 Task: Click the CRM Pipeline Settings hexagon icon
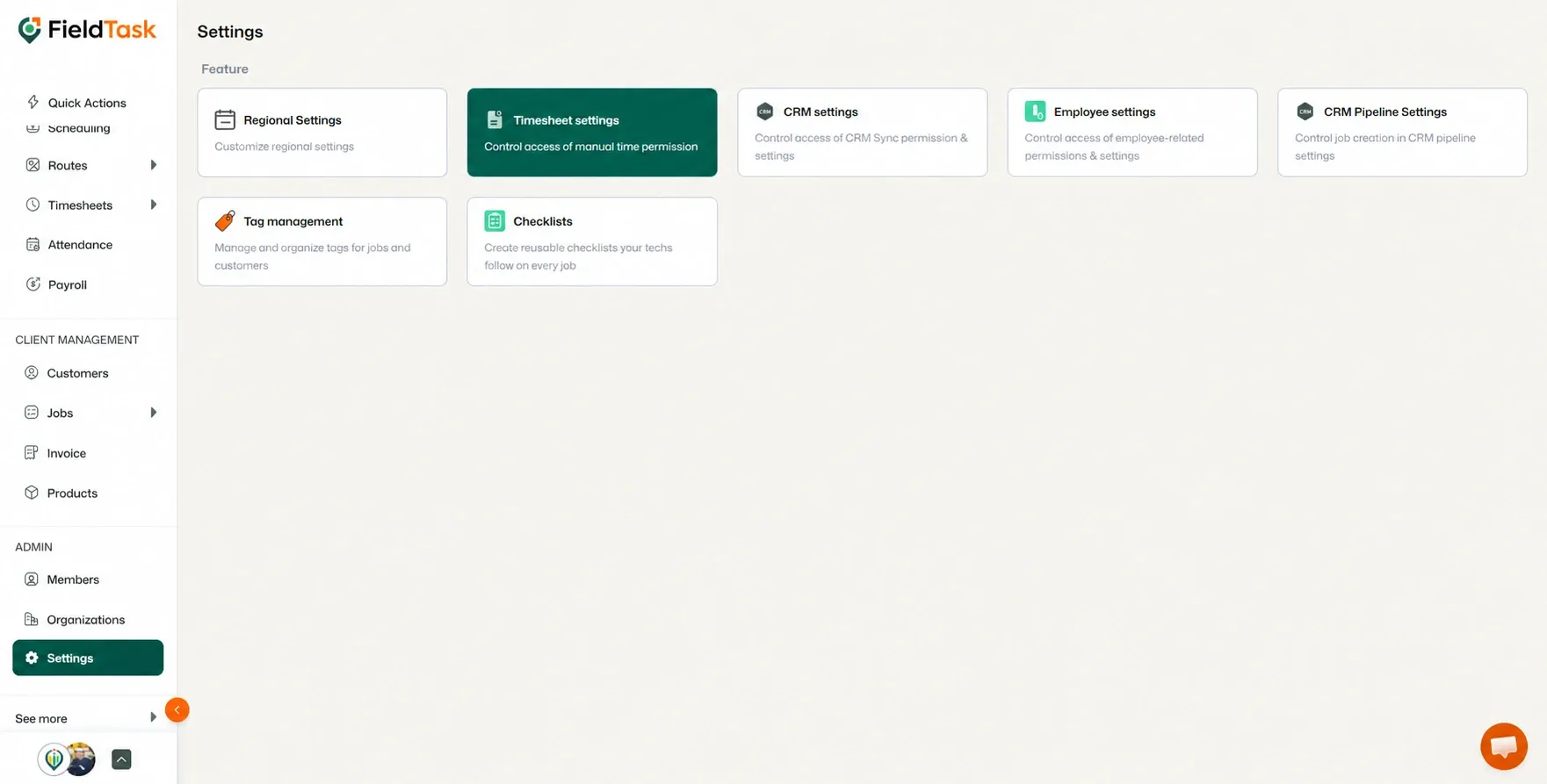click(1305, 111)
